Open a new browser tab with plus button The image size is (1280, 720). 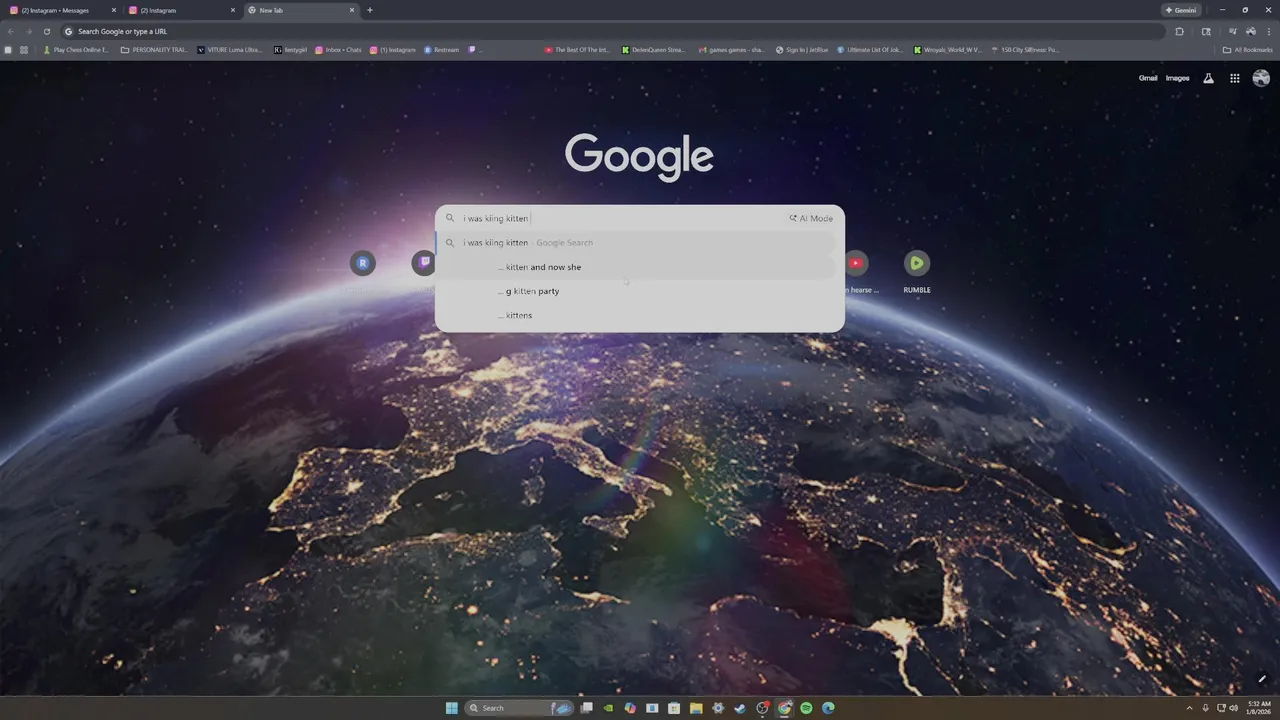370,10
